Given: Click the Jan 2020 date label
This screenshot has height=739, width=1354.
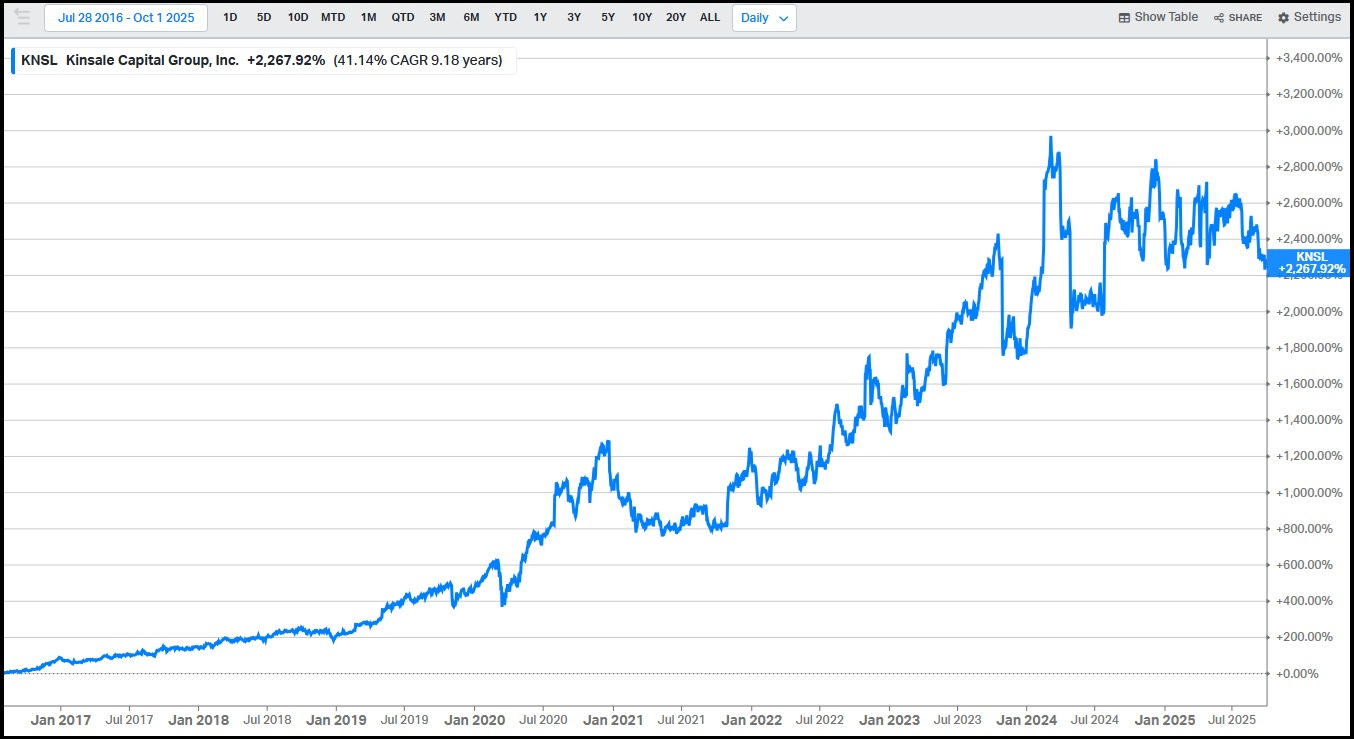Looking at the screenshot, I should (x=474, y=720).
